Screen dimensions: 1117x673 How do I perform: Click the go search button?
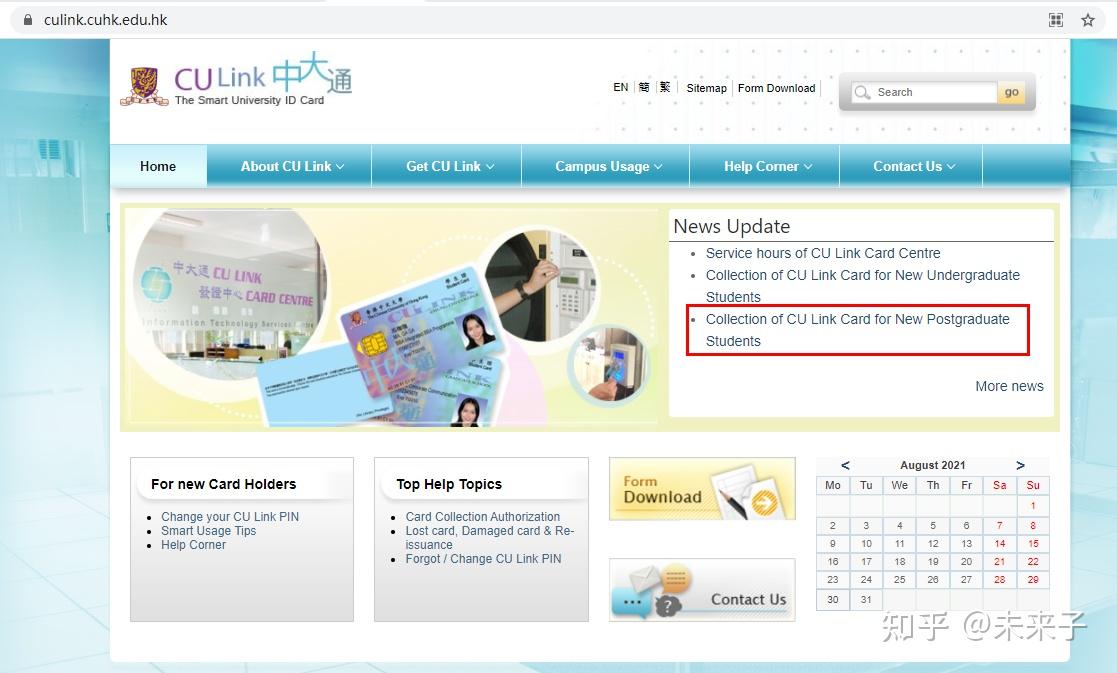pyautogui.click(x=1012, y=92)
